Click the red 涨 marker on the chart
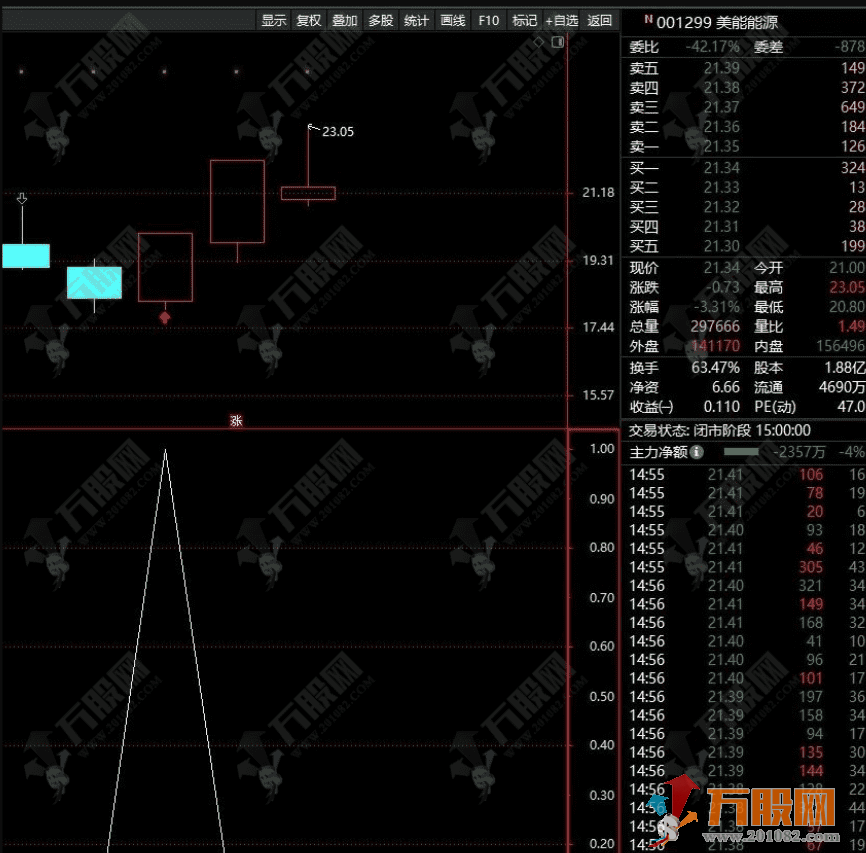 coord(236,420)
